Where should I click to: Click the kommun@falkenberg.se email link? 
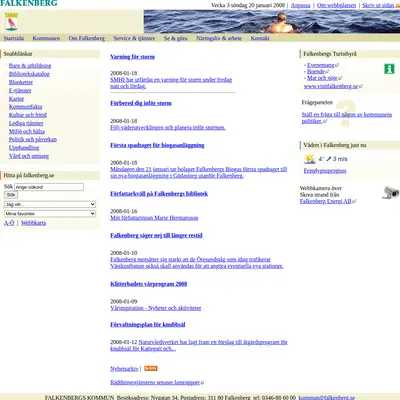(x=326, y=397)
